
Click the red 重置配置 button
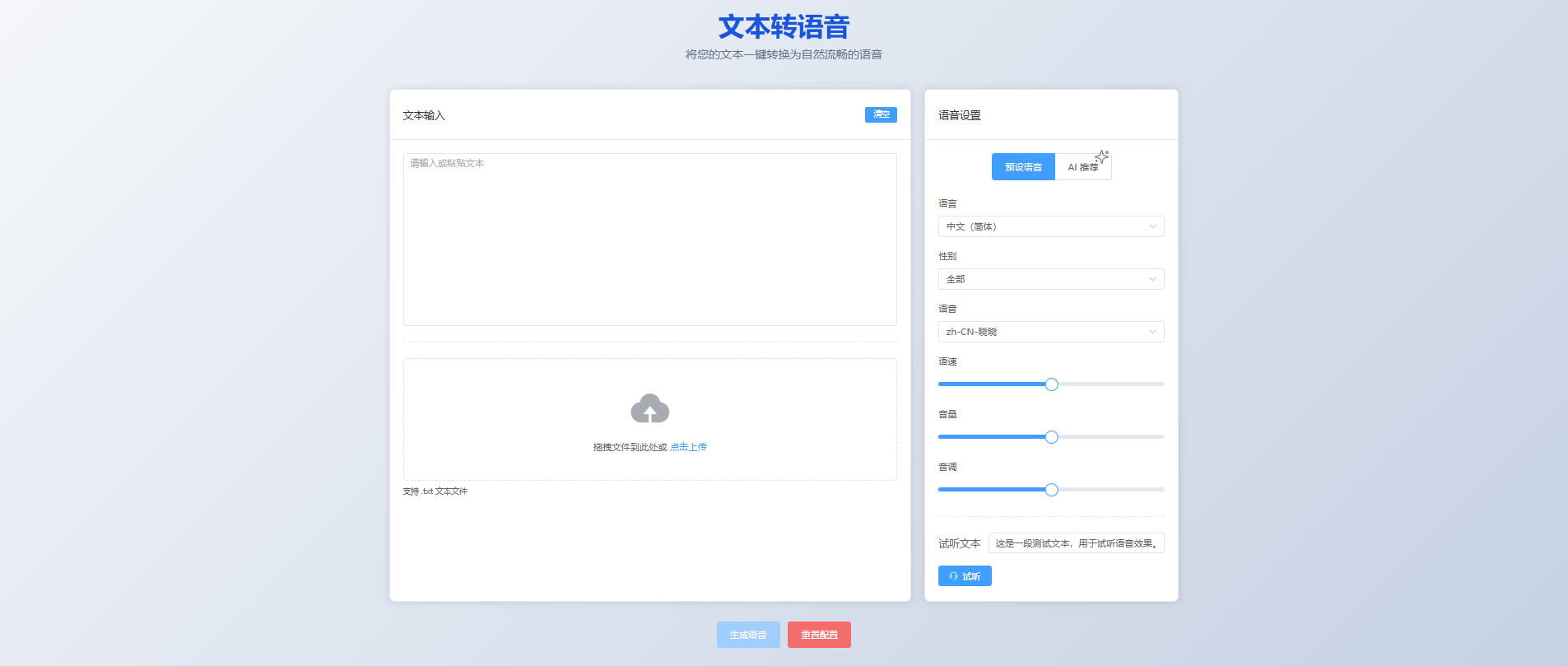[x=819, y=635]
